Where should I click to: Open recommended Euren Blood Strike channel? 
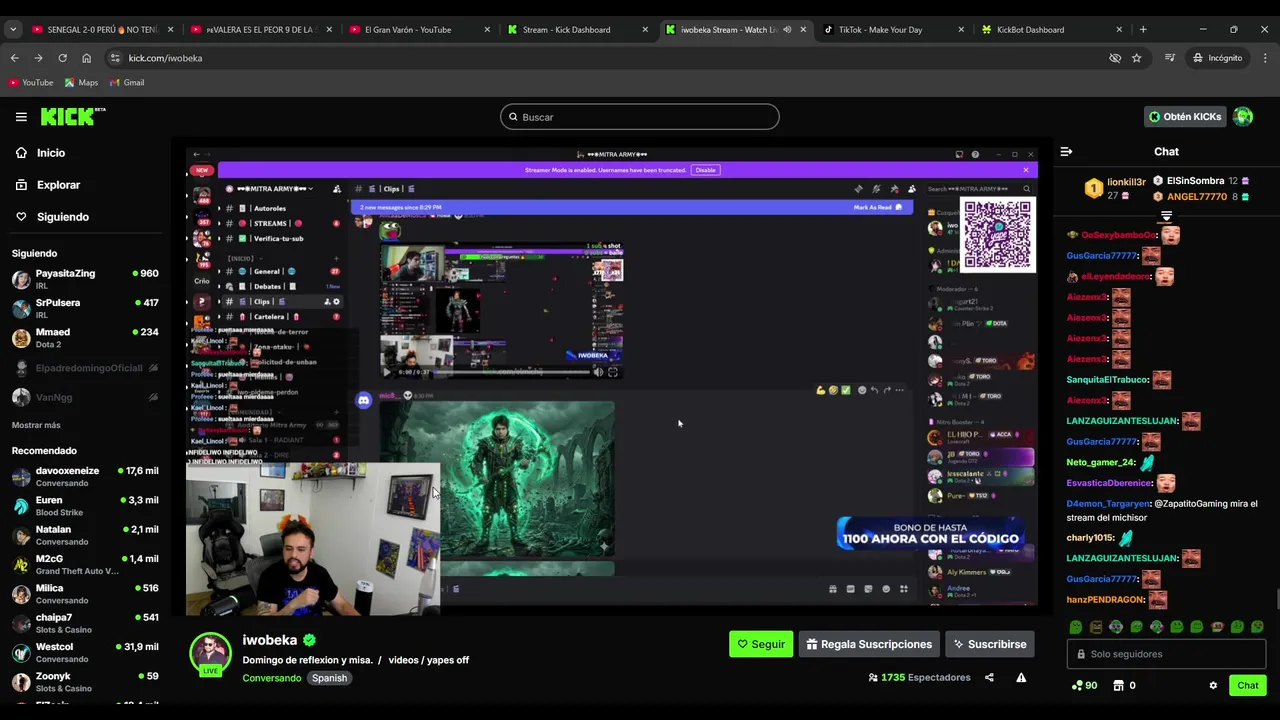pyautogui.click(x=85, y=506)
